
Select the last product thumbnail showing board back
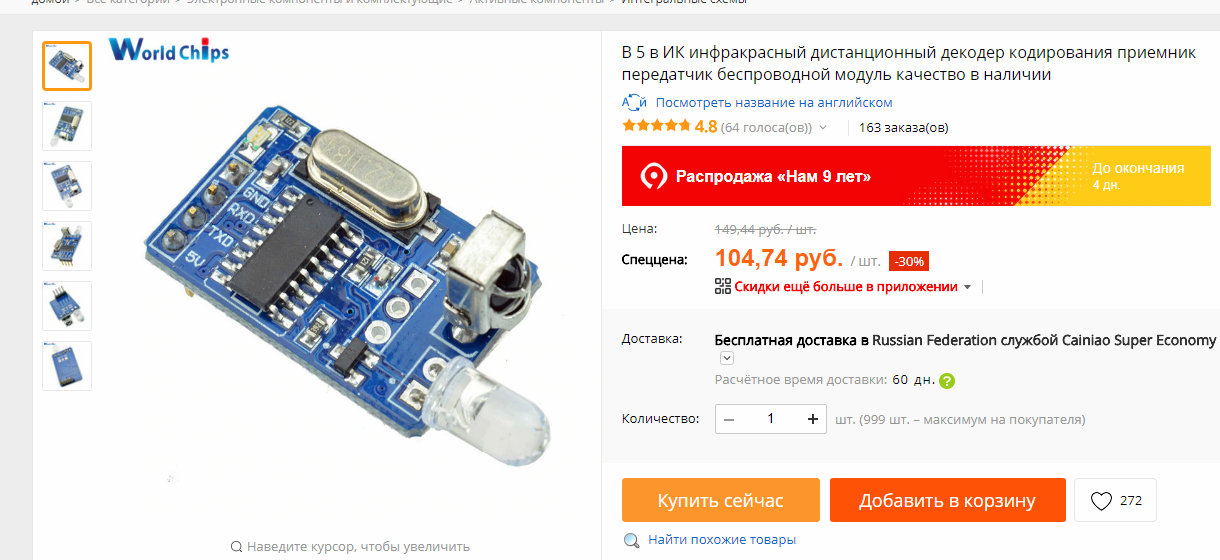click(x=67, y=366)
